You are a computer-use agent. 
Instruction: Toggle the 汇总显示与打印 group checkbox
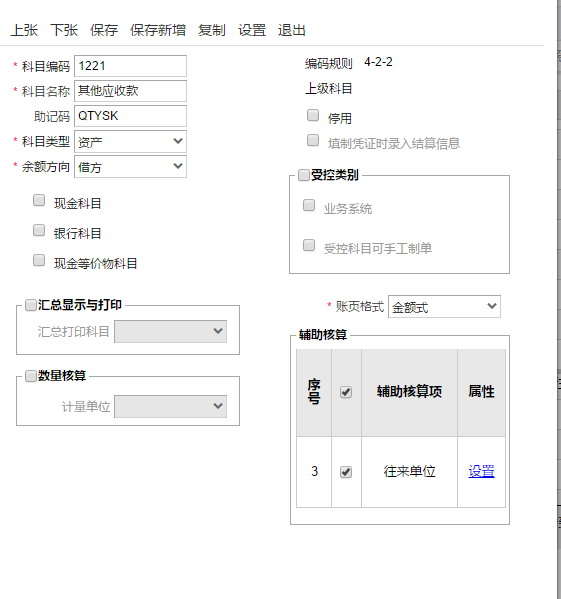tap(31, 305)
